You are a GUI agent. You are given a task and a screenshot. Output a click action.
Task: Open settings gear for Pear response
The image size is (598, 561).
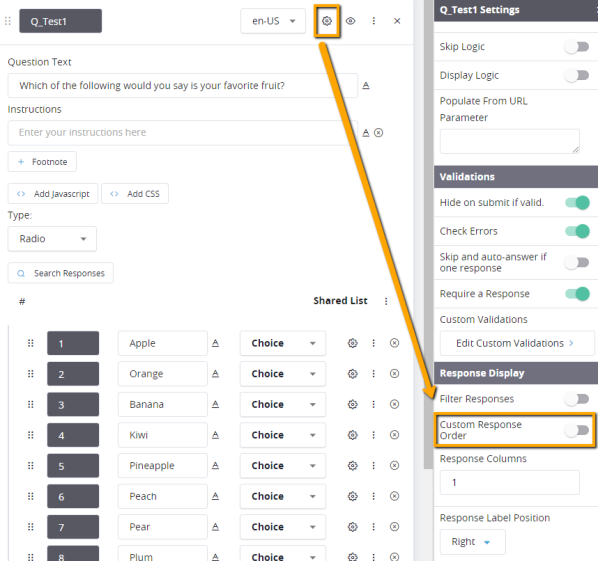(353, 527)
